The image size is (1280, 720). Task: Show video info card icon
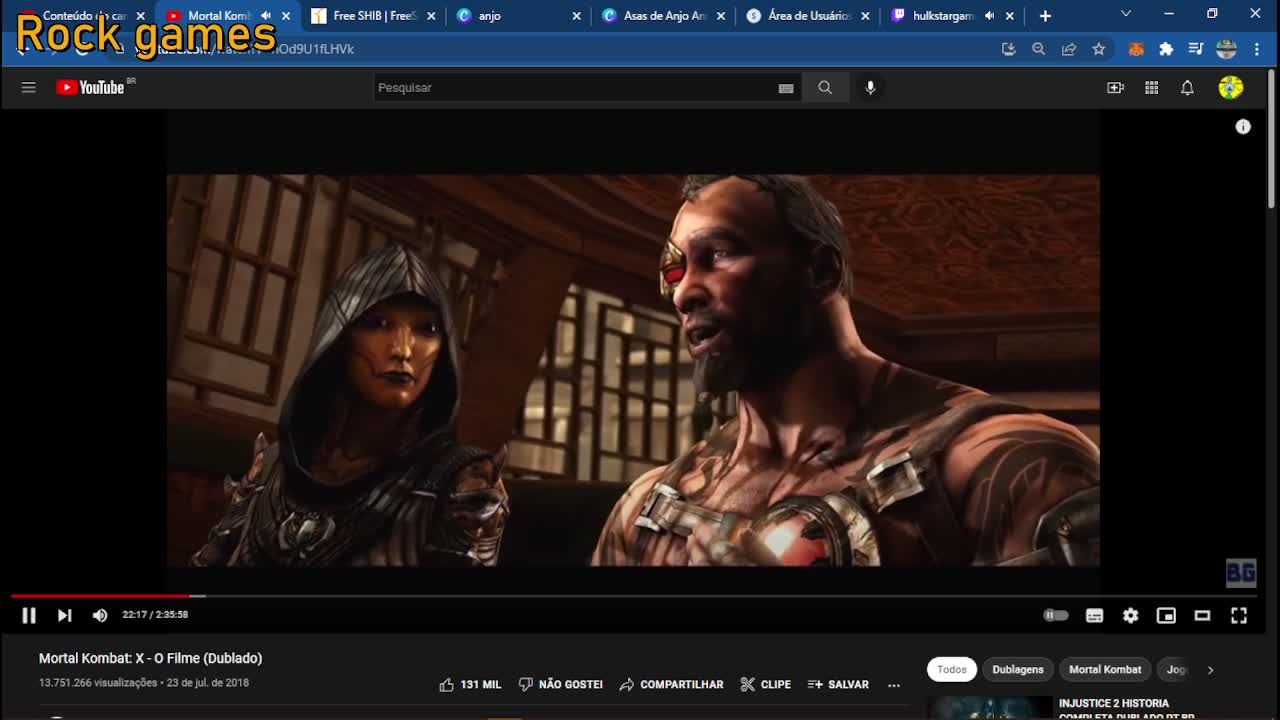(1243, 126)
